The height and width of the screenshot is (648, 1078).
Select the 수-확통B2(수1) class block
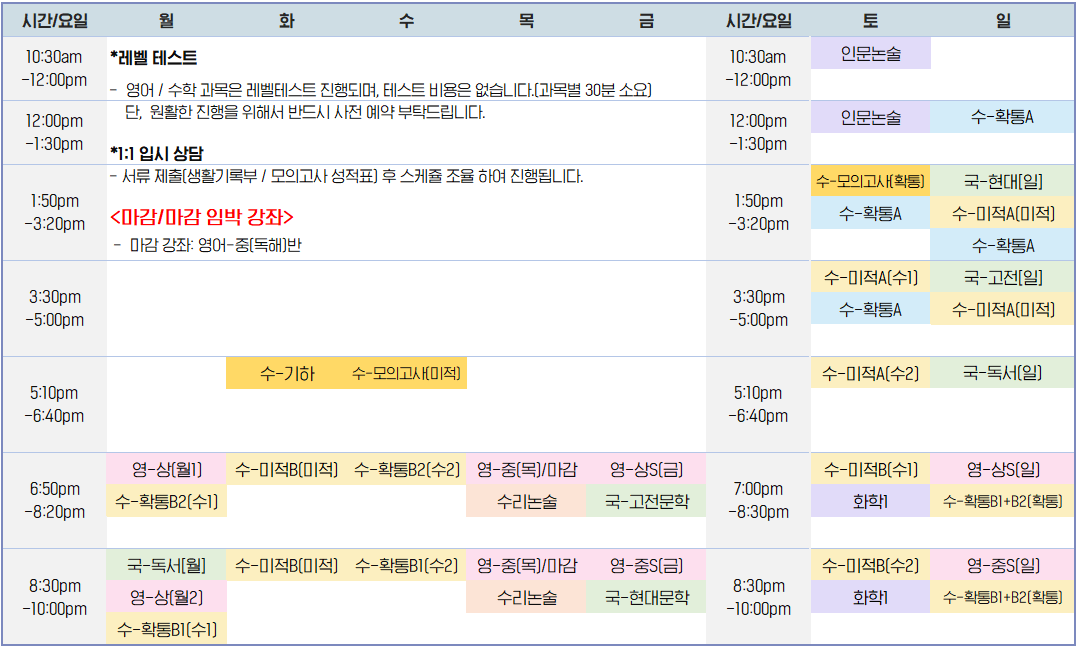[166, 501]
